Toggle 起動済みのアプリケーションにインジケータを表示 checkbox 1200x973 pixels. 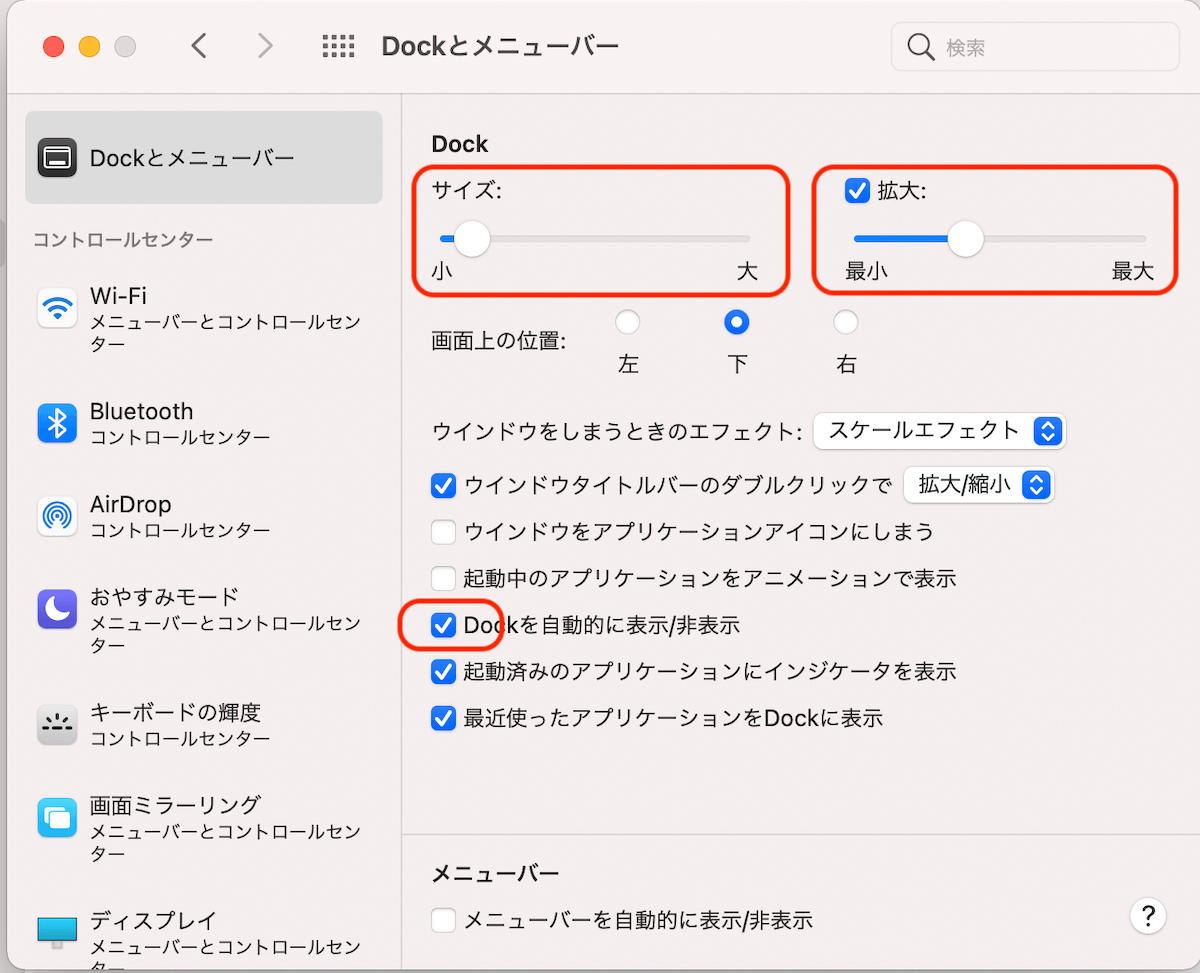tap(443, 671)
